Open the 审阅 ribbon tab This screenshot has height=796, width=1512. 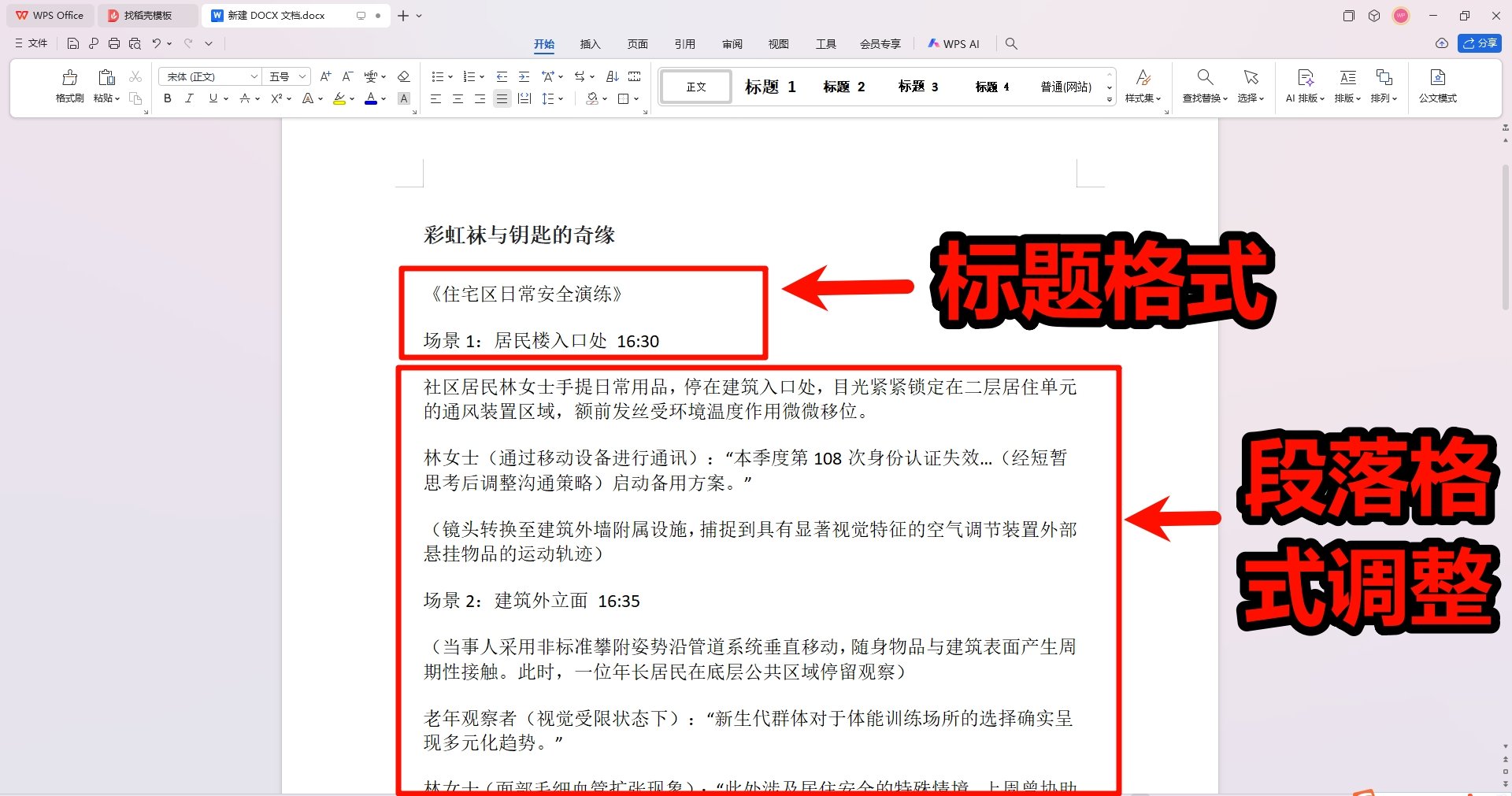point(732,44)
